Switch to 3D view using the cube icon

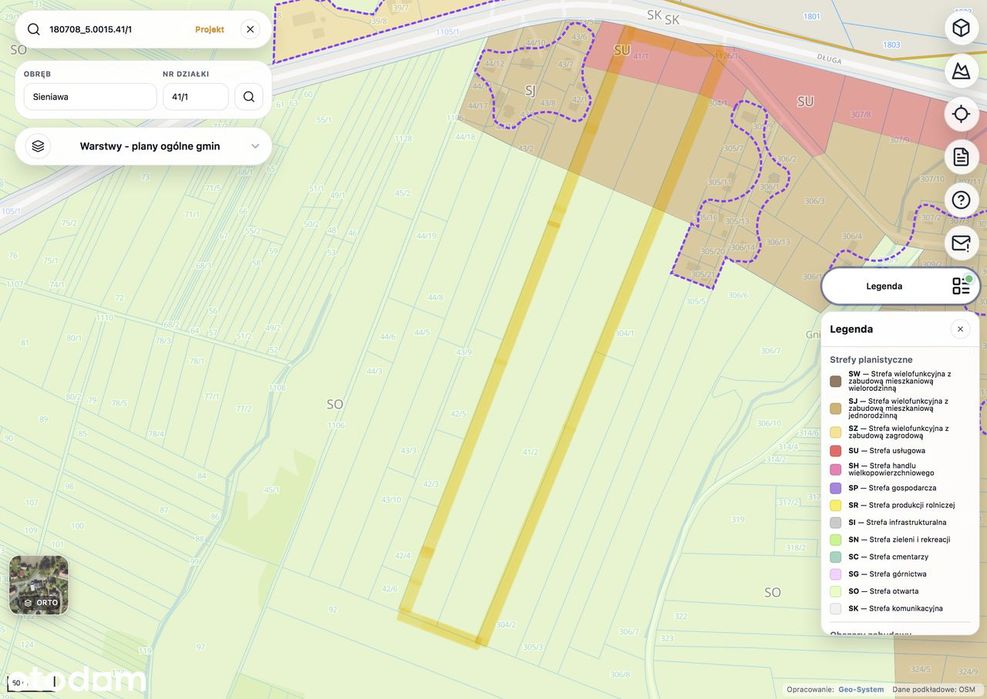point(961,28)
